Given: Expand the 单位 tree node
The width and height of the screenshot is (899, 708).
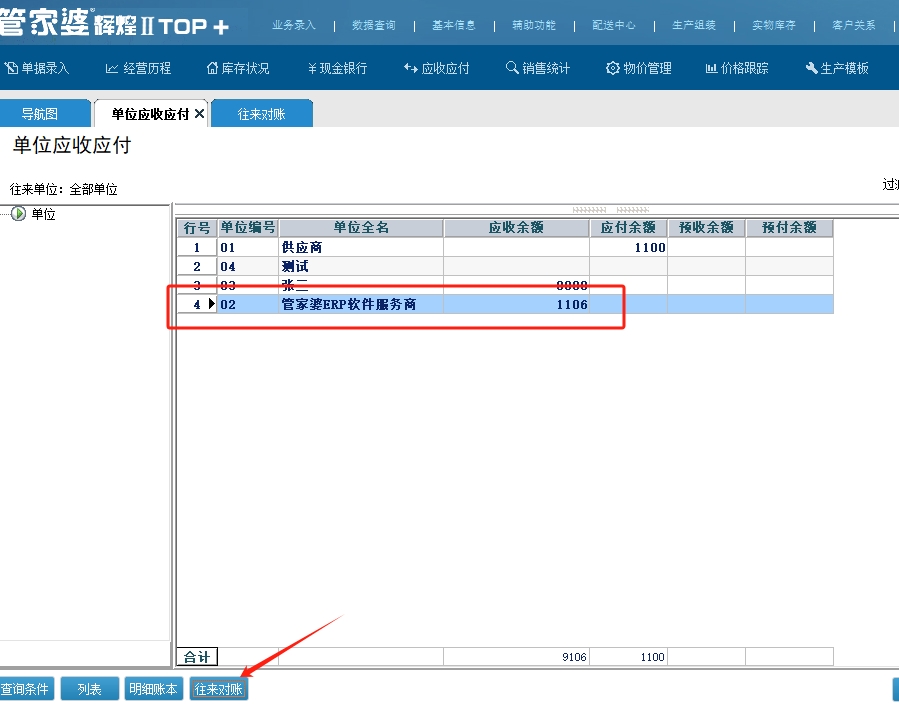Looking at the screenshot, I should point(18,214).
